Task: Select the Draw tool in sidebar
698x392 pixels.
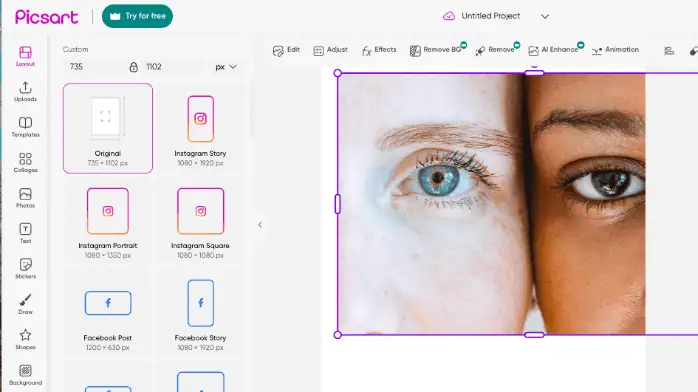Action: click(25, 304)
